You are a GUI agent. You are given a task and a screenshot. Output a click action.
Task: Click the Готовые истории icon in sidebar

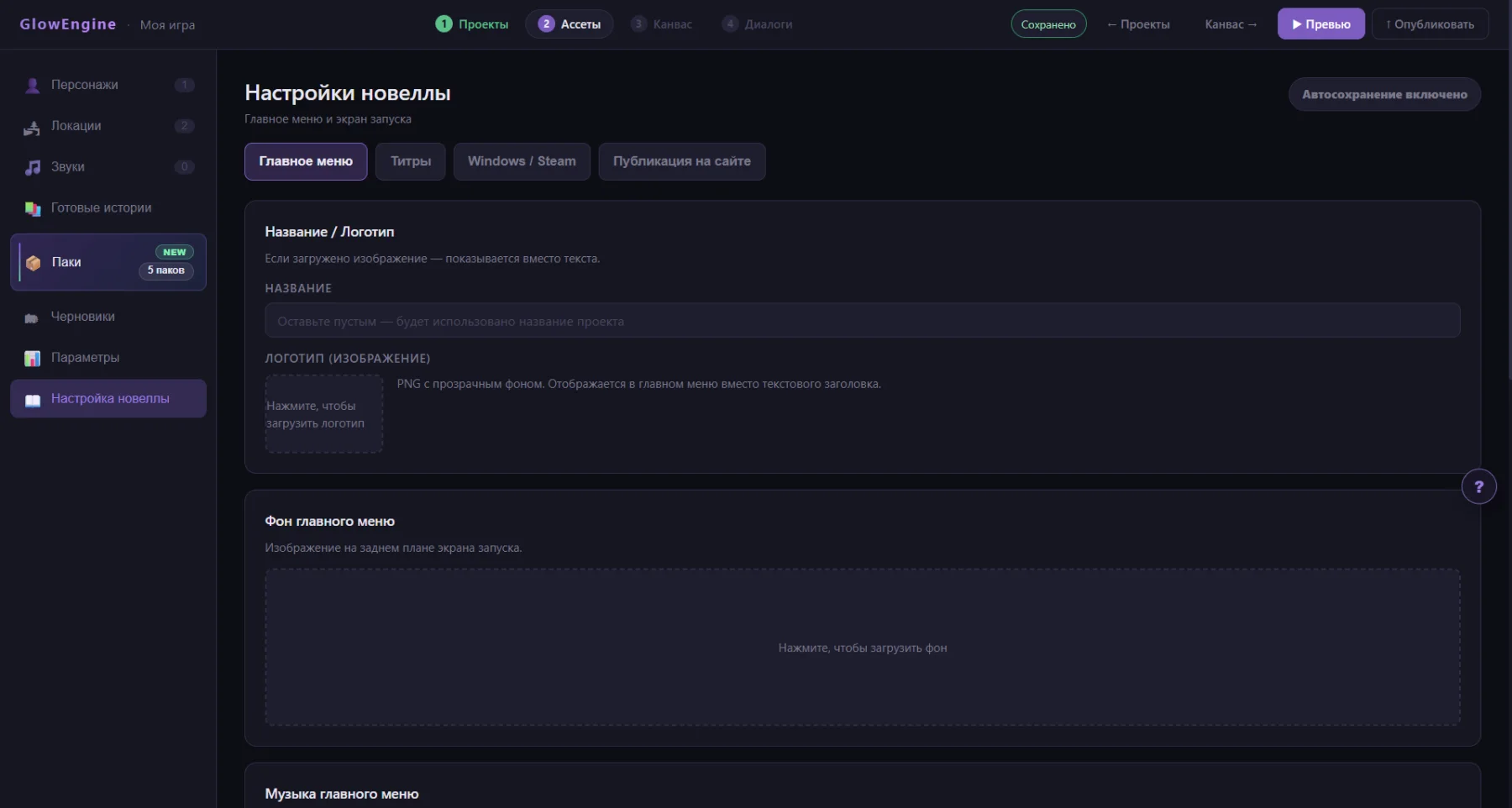(x=33, y=208)
